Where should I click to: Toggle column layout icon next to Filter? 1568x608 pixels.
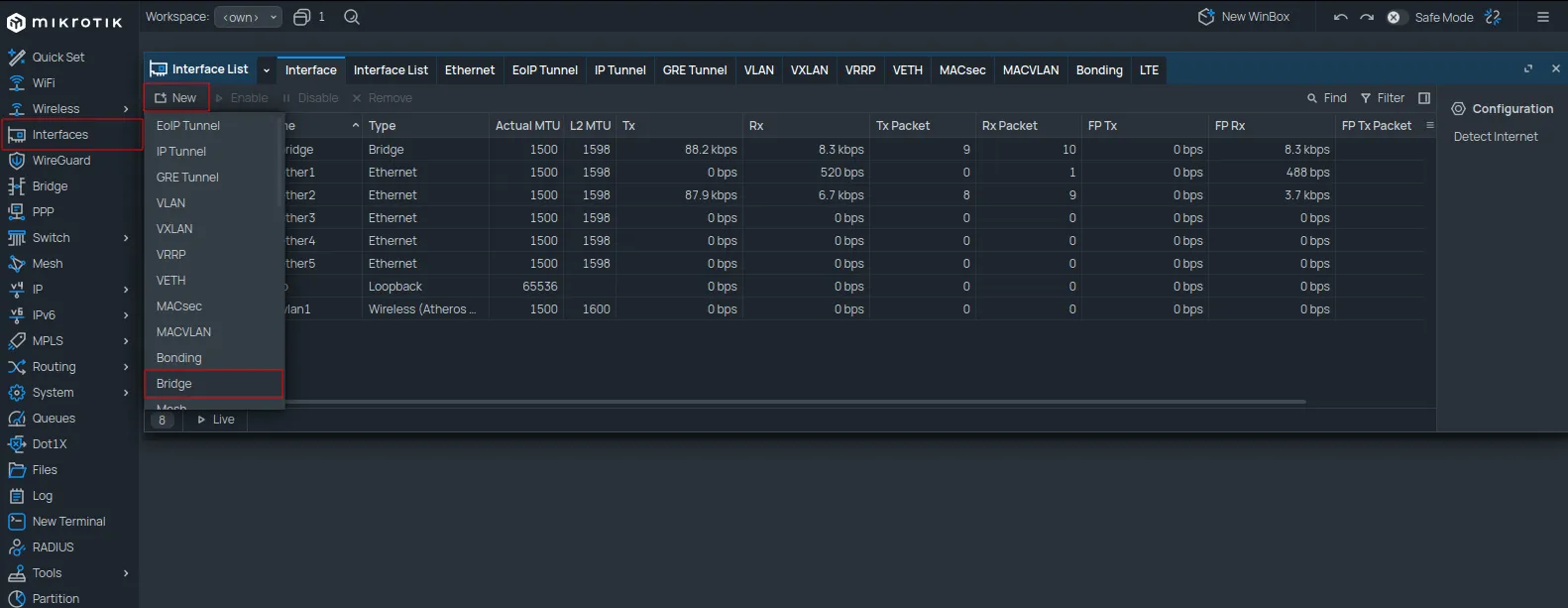1424,98
